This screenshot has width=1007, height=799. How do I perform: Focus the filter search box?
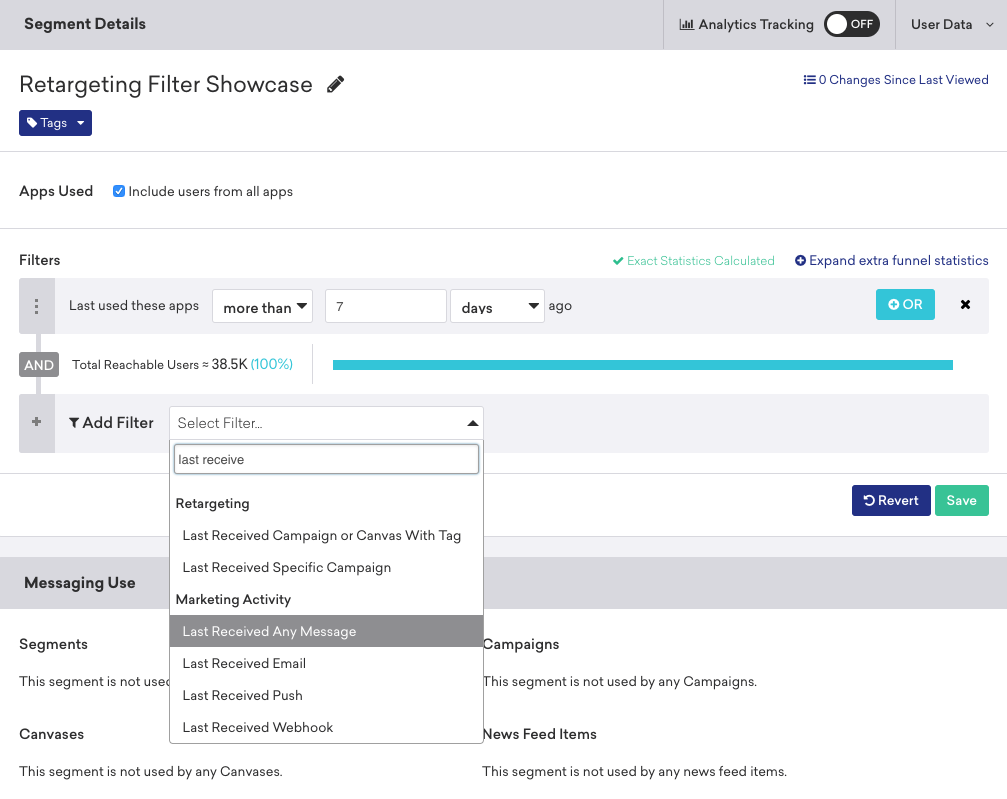point(326,459)
